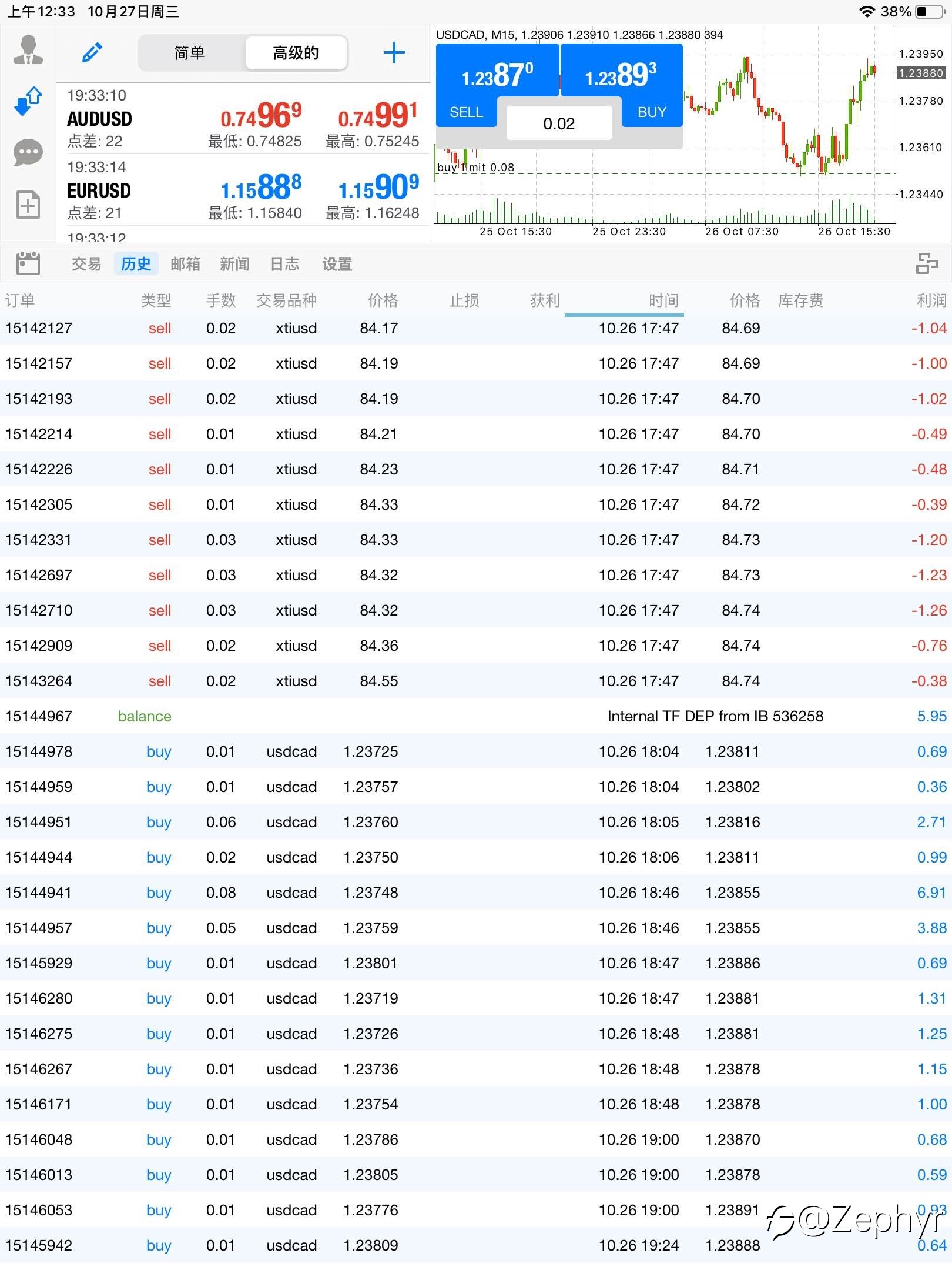Sort by the 利润 column header

pyautogui.click(x=931, y=300)
